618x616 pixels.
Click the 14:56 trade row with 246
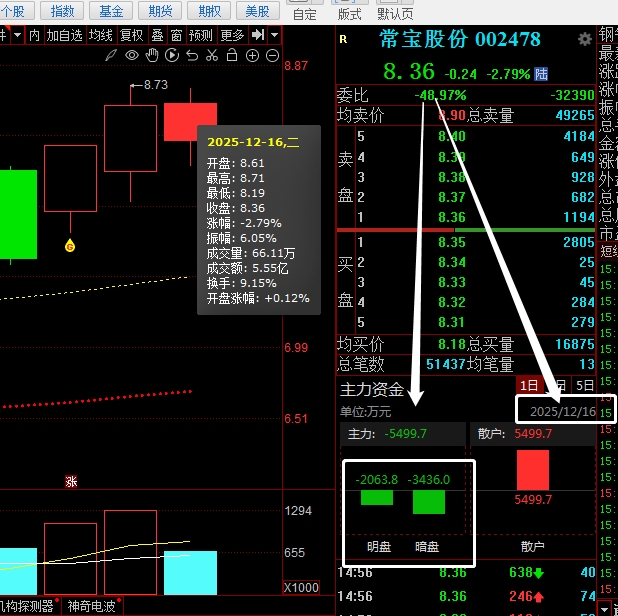point(466,596)
